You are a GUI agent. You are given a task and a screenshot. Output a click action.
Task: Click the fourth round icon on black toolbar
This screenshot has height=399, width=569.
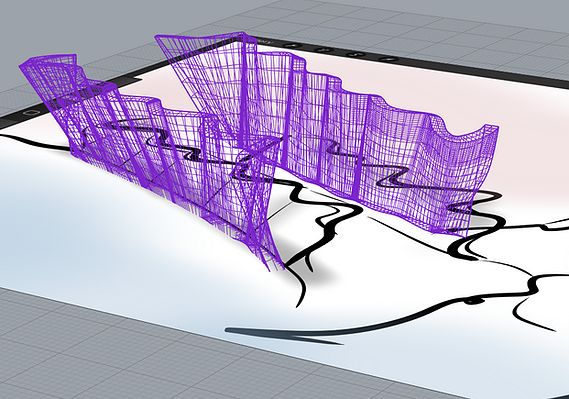pos(389,59)
